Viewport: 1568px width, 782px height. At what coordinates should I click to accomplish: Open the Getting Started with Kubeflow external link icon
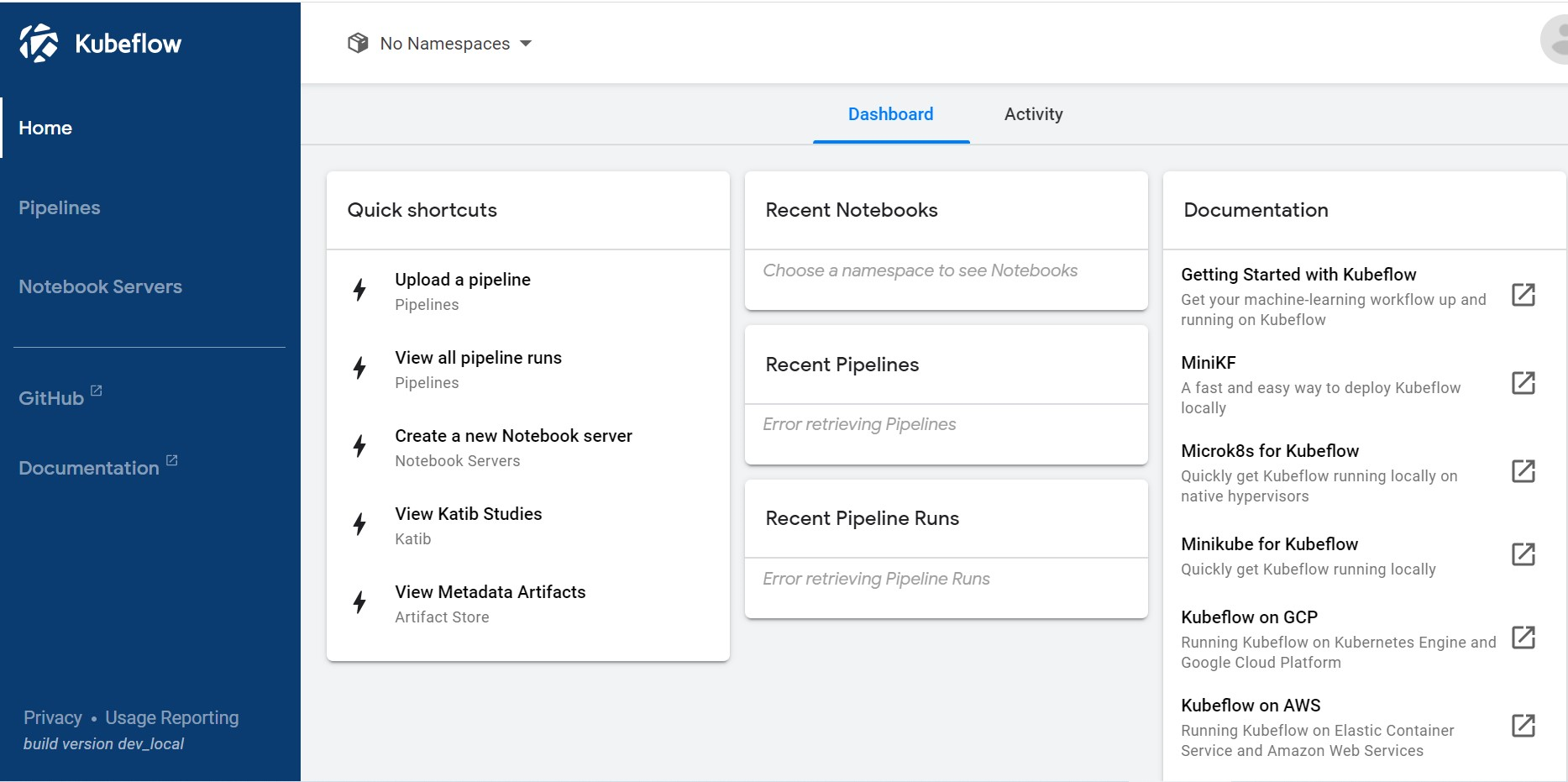tap(1523, 295)
